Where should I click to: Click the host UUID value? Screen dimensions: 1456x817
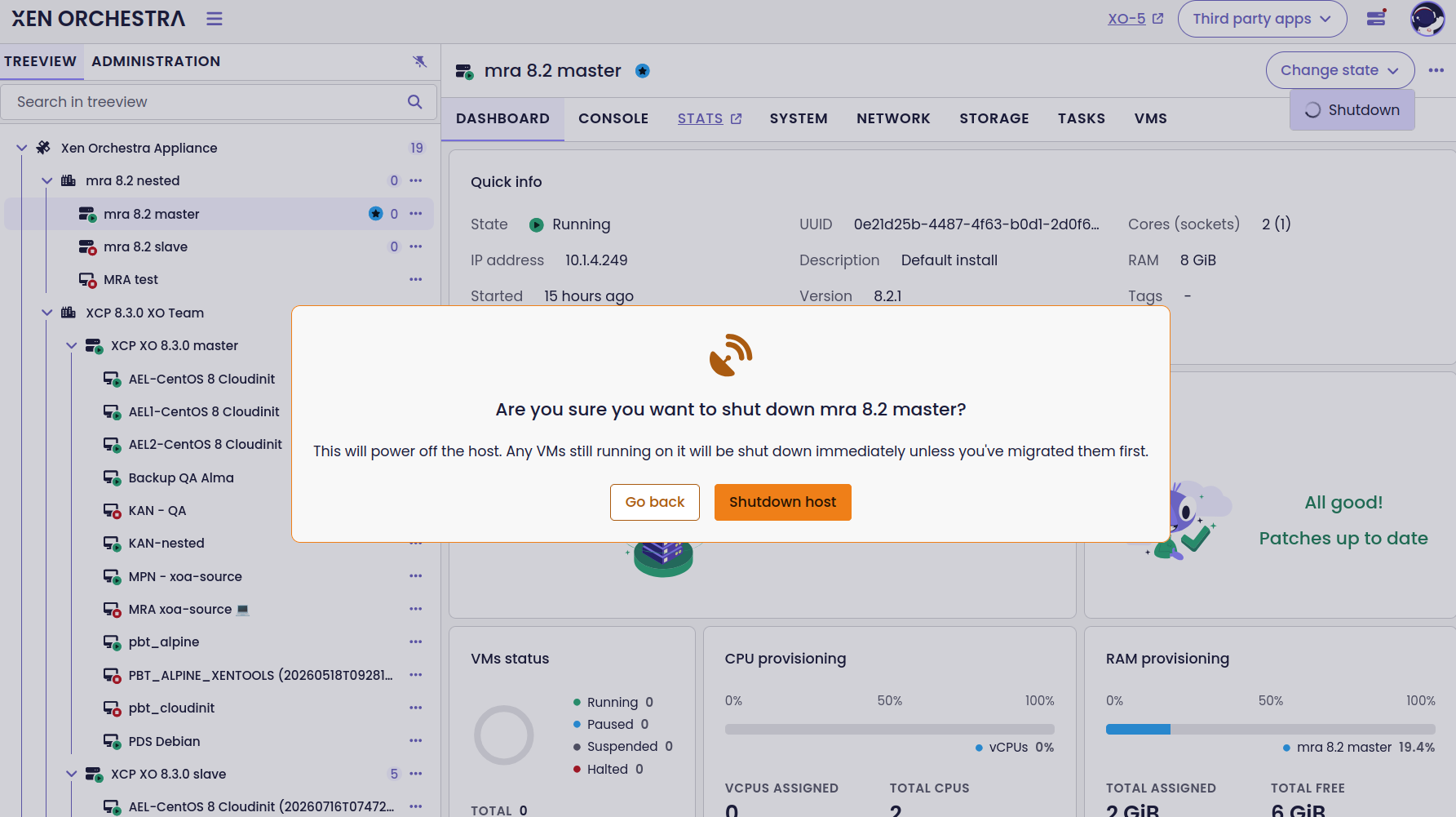[x=976, y=224]
